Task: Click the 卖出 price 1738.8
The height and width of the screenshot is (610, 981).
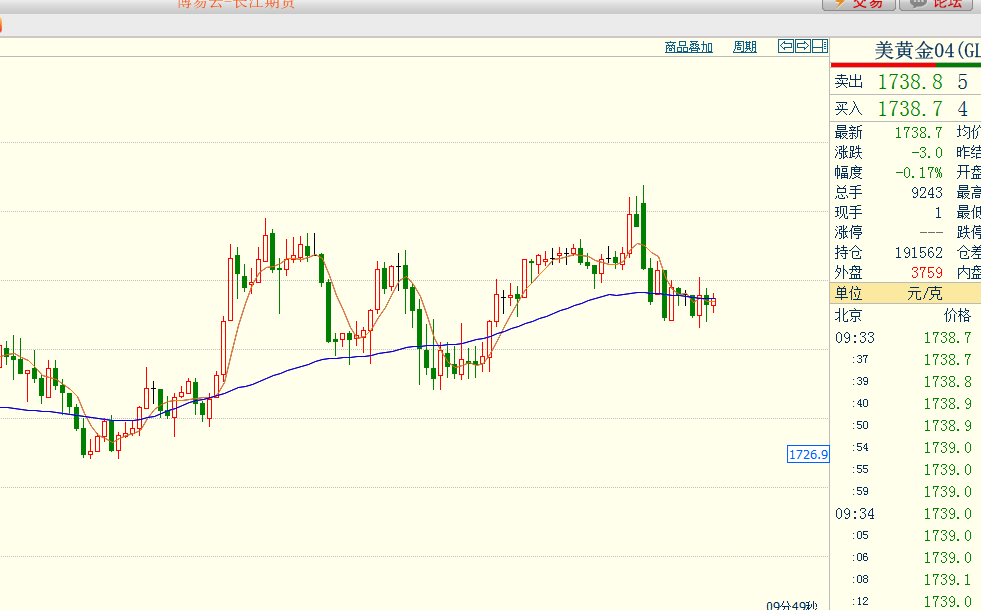Action: pos(910,83)
